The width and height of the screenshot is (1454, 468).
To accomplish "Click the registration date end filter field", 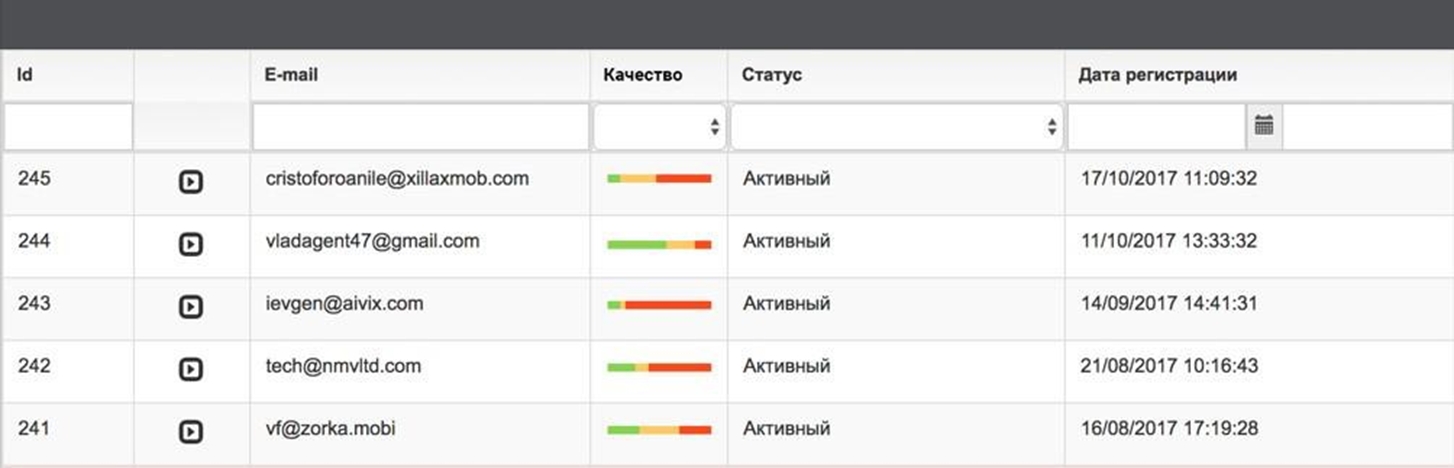I will (1367, 127).
